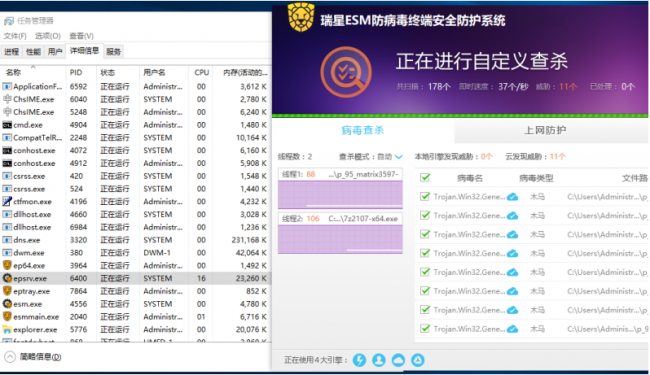The height and width of the screenshot is (375, 650).
Task: Click the epsrv.exe process icon
Action: pos(7,278)
